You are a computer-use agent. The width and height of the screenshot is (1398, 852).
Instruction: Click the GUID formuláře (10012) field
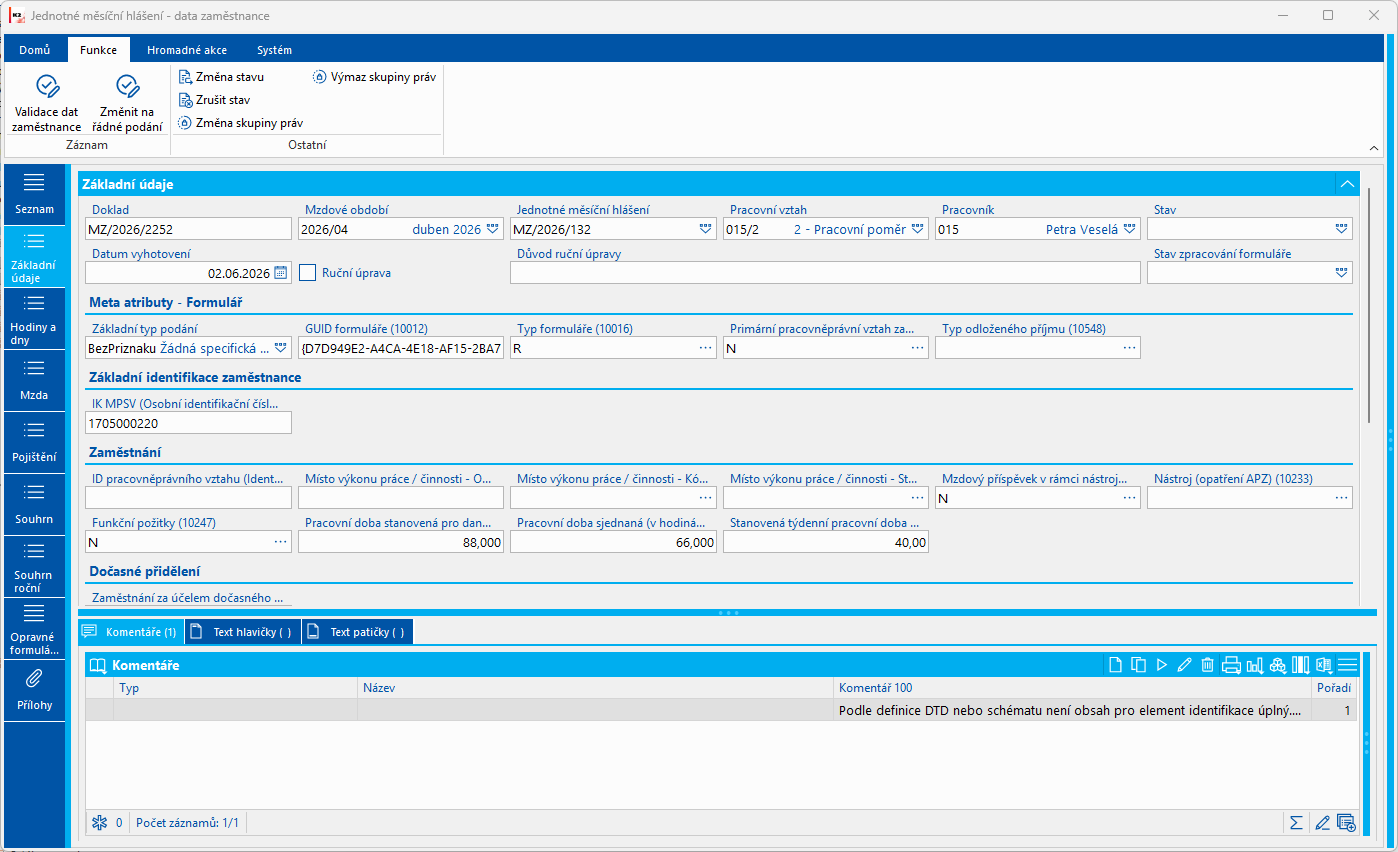[x=401, y=348]
